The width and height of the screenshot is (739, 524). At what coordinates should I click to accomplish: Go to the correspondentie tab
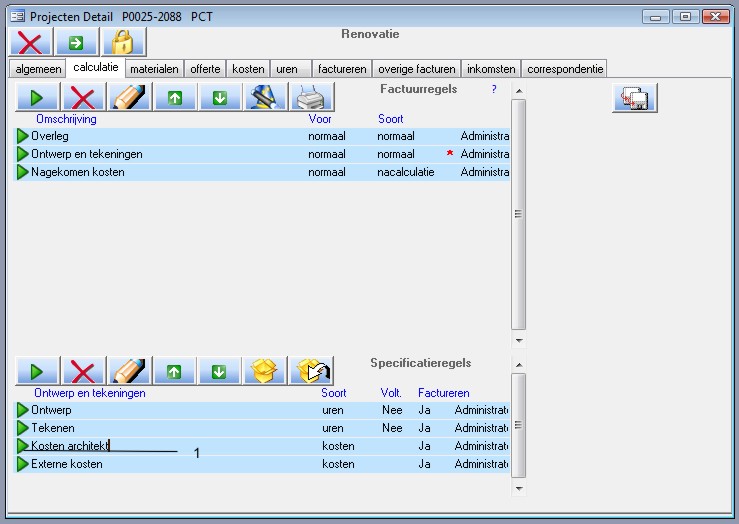point(565,69)
